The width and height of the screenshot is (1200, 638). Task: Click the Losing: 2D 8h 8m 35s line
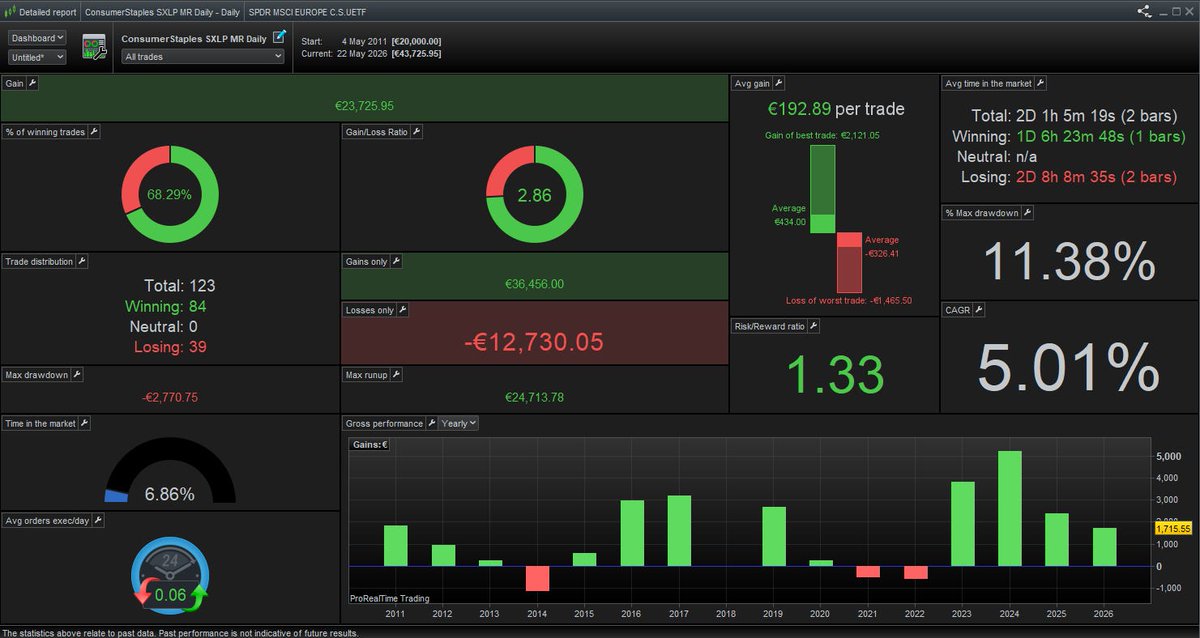point(1070,177)
